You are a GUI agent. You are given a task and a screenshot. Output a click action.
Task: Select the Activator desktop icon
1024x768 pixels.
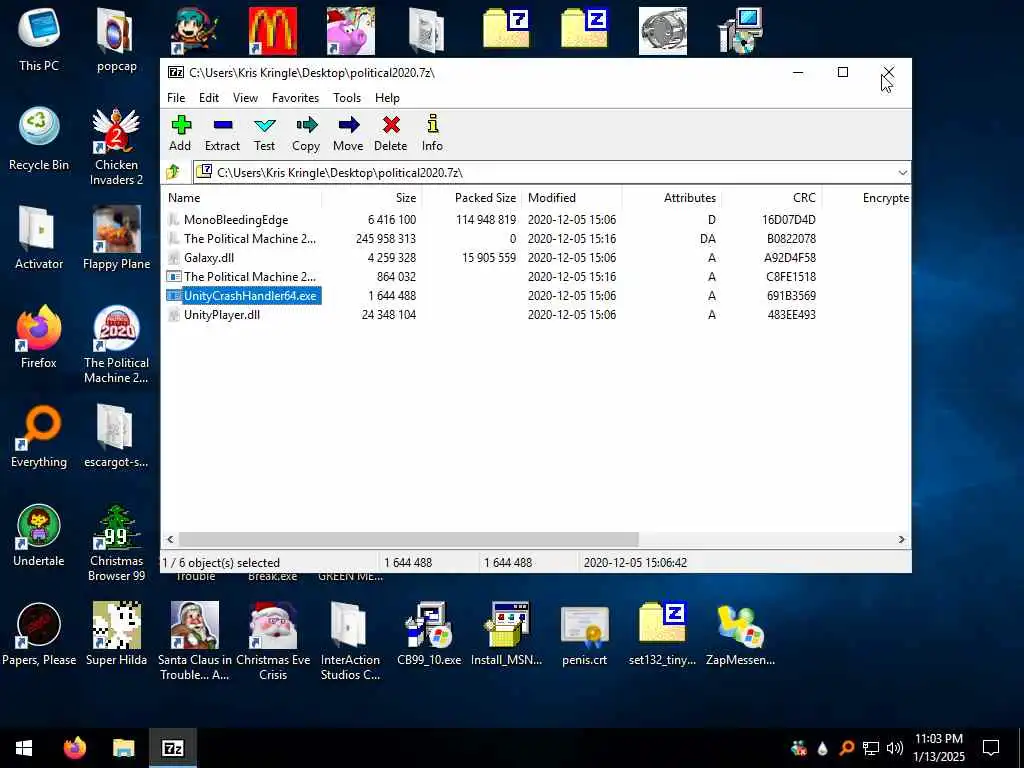[x=39, y=238]
